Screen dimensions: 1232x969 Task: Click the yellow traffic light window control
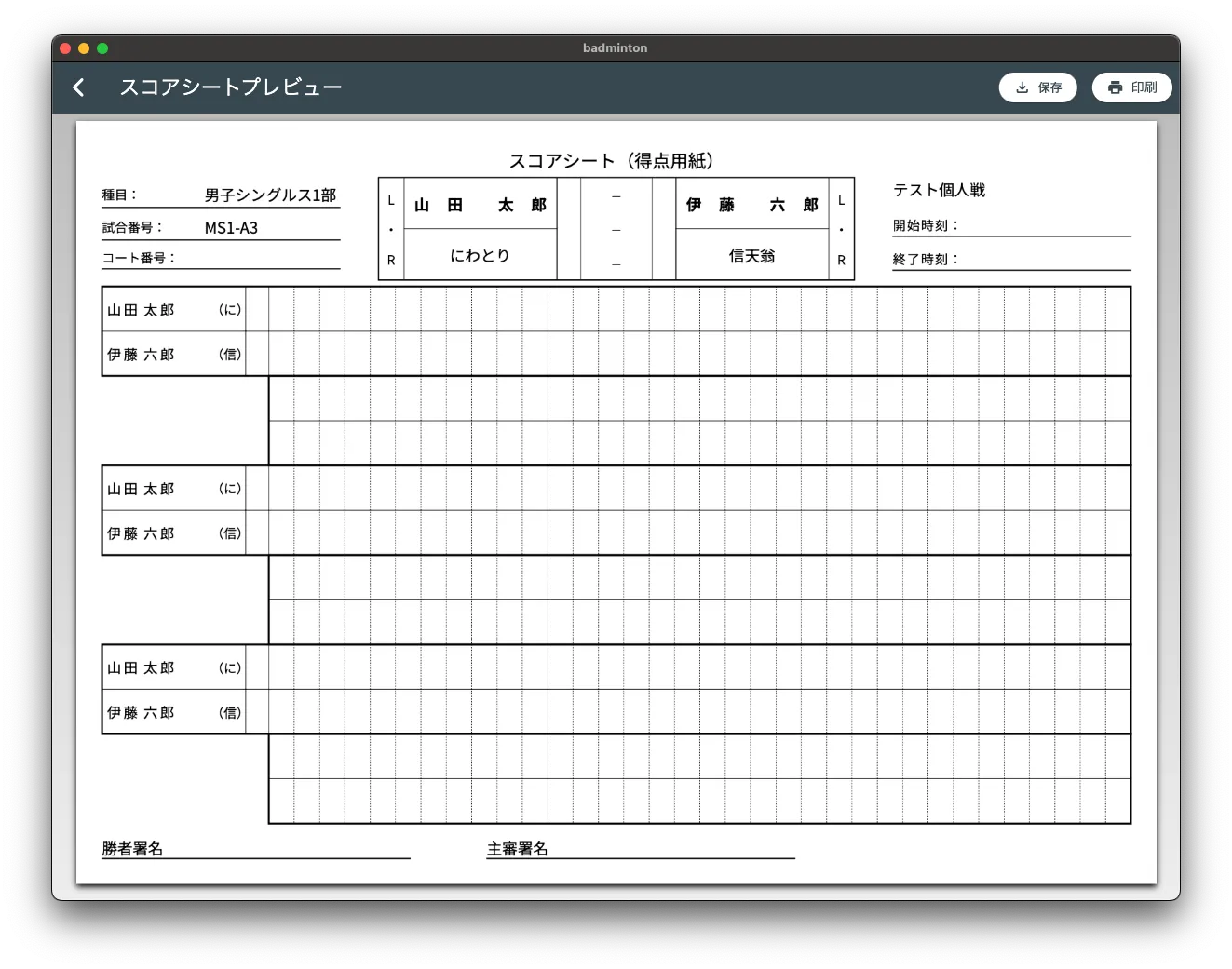(x=83, y=47)
